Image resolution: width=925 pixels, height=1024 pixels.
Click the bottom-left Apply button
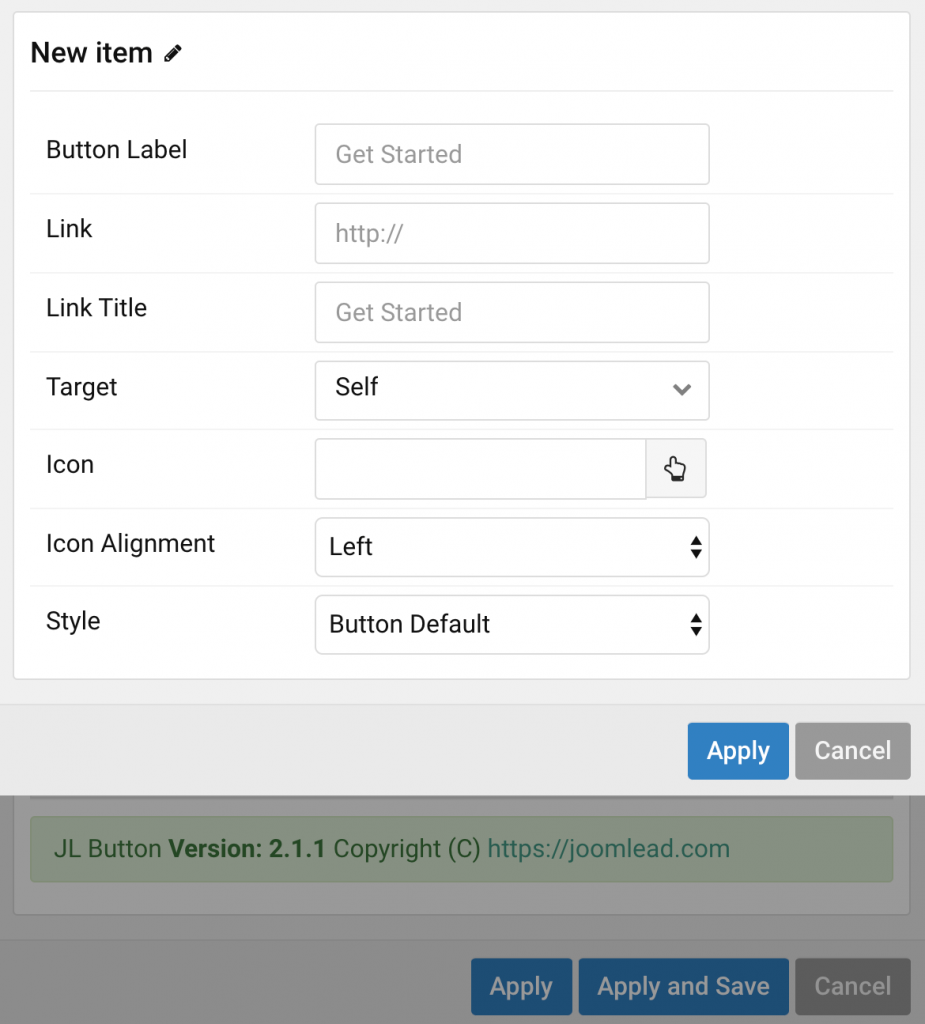click(x=521, y=986)
